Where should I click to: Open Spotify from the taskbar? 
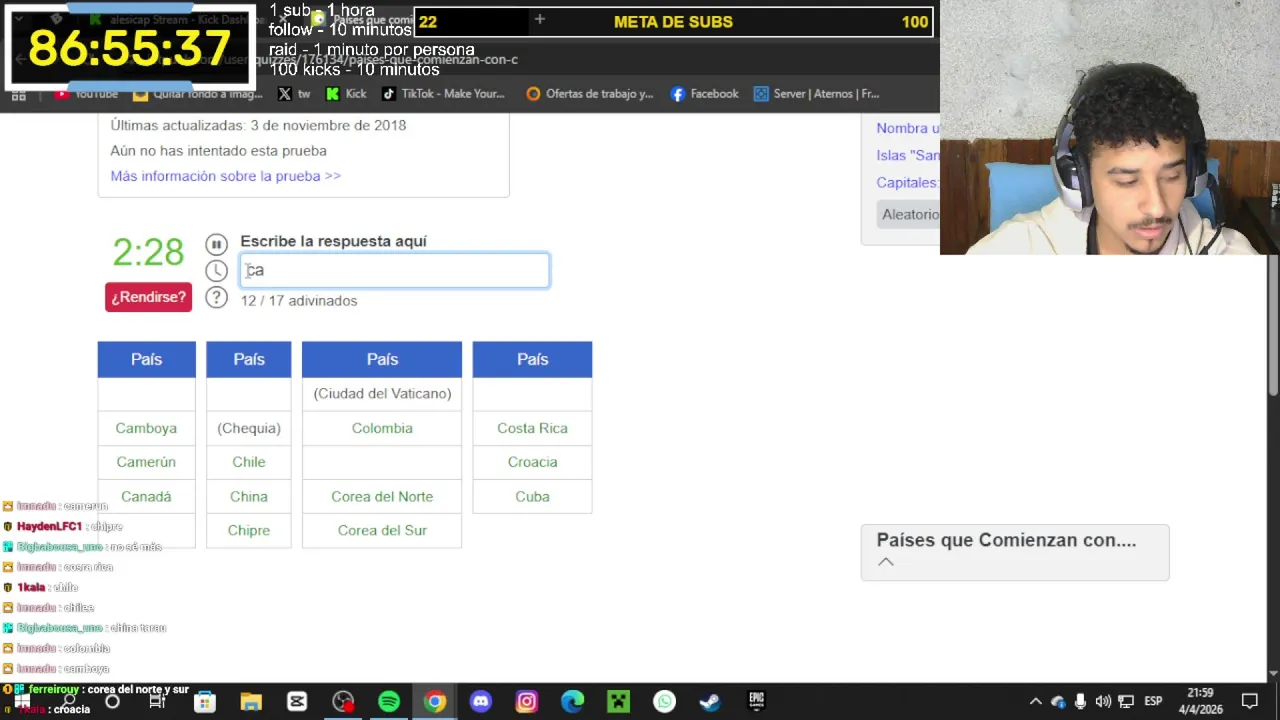point(389,702)
